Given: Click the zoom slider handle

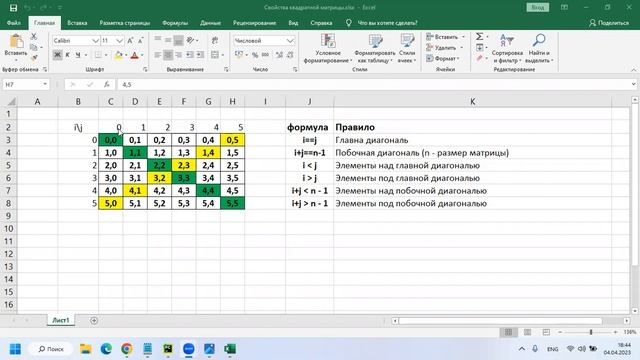Looking at the screenshot, I should 591,332.
